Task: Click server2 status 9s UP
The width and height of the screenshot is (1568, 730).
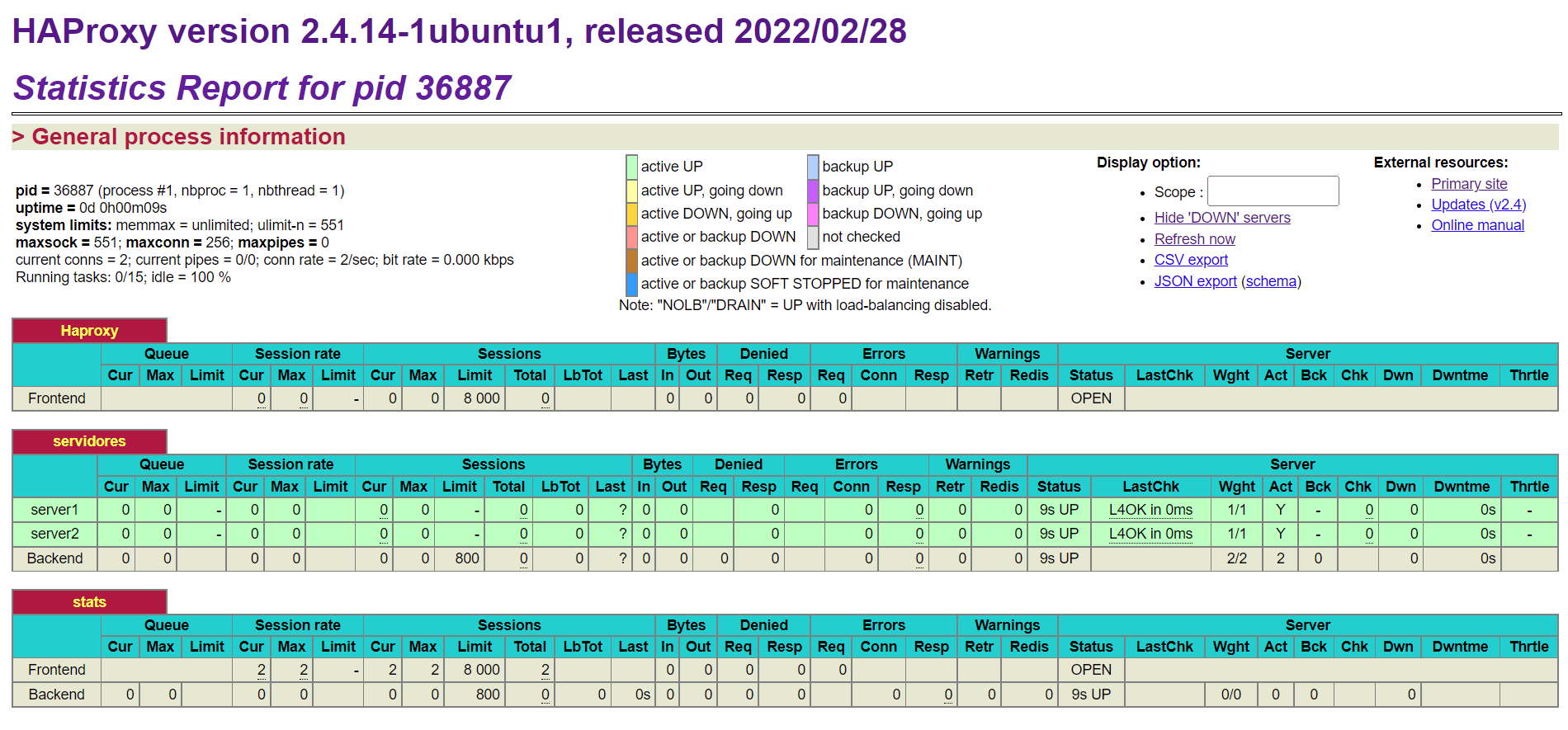Action: [x=1059, y=534]
